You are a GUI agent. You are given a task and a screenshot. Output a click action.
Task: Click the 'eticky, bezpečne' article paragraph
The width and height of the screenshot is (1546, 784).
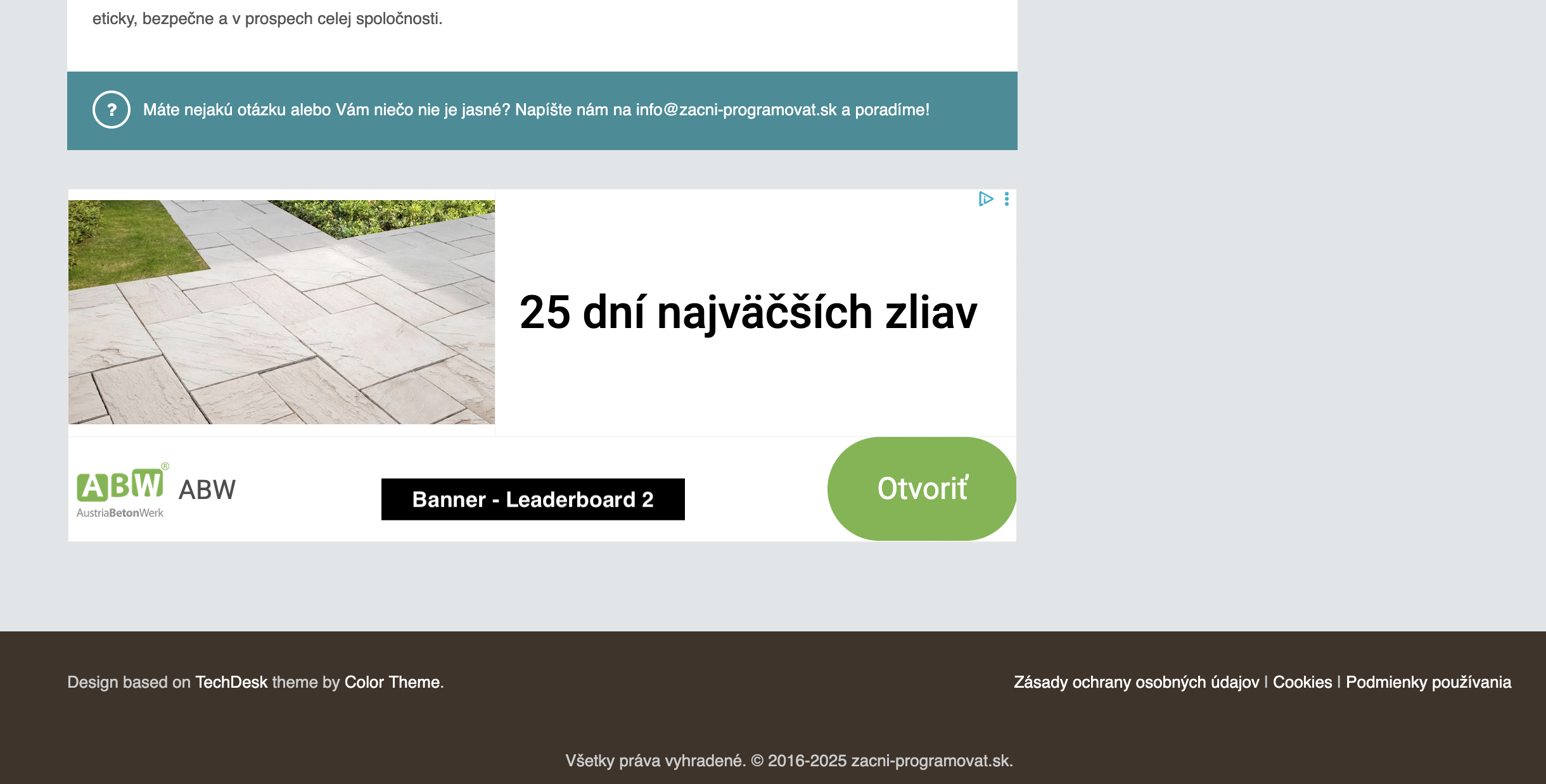267,19
